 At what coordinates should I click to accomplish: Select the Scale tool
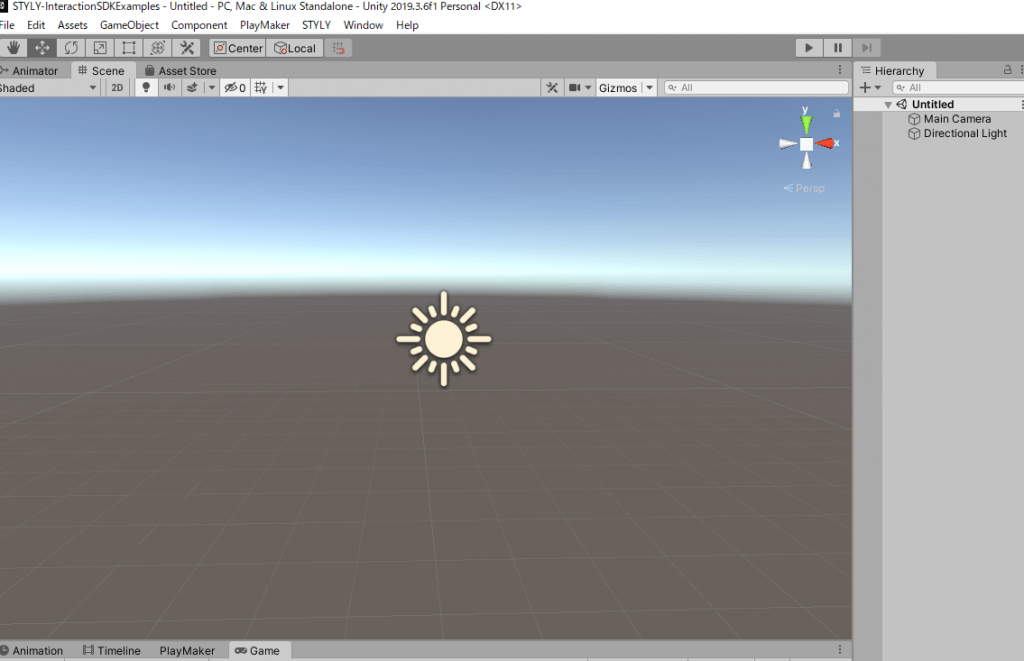point(99,47)
